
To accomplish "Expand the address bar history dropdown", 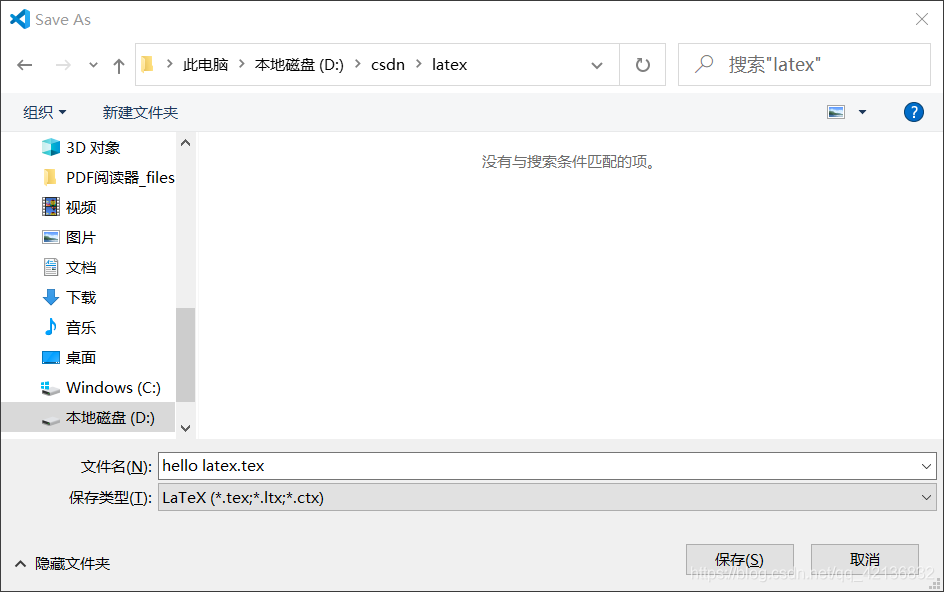I will coord(597,65).
